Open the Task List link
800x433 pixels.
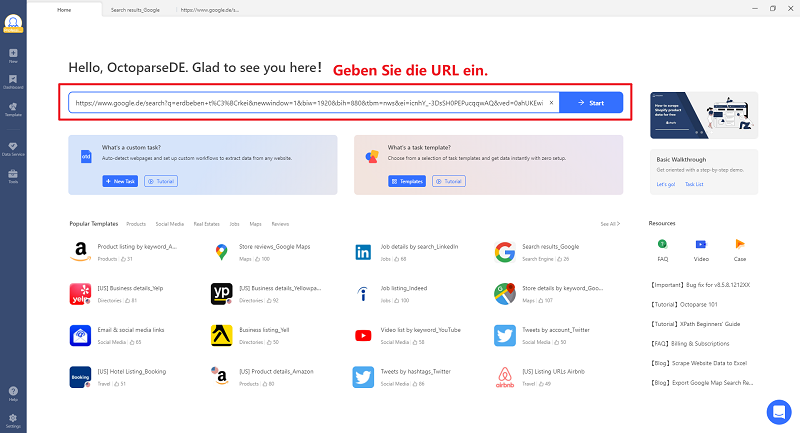(x=694, y=184)
